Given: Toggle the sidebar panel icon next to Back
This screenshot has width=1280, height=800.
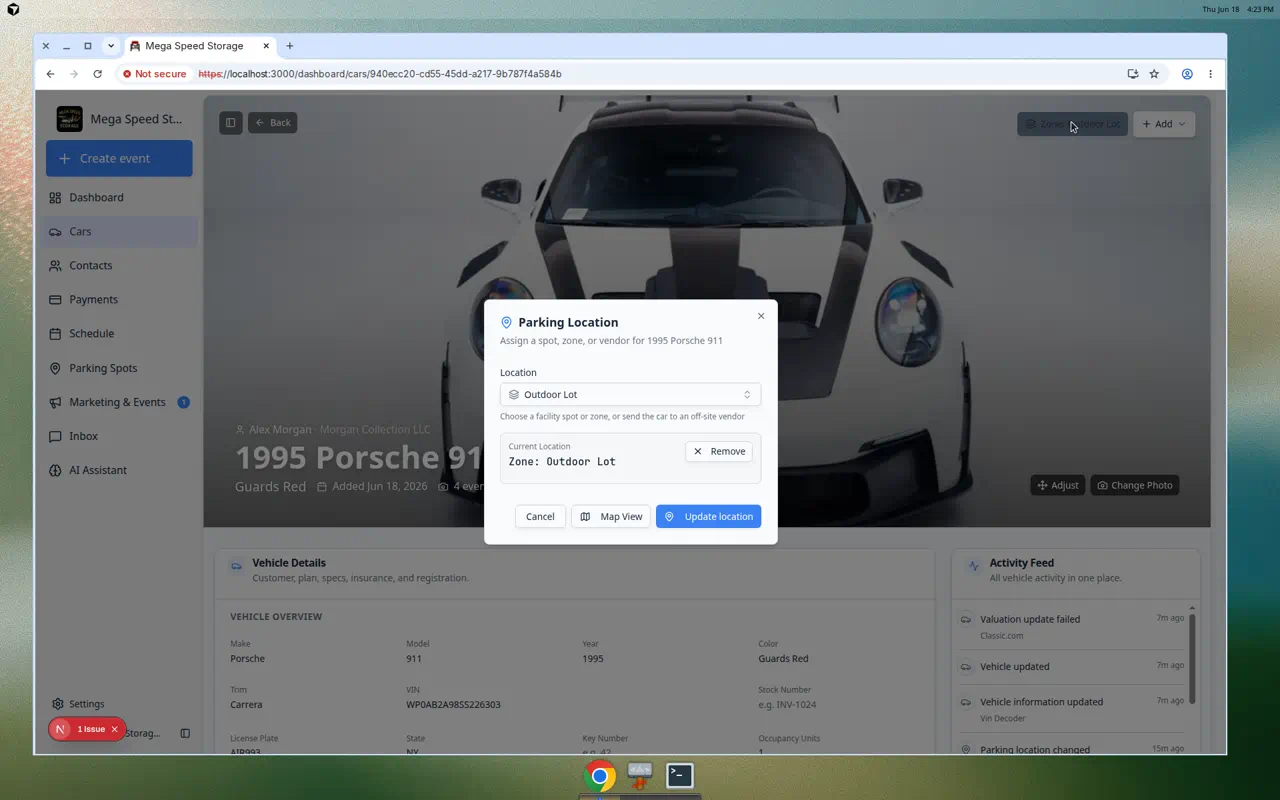Looking at the screenshot, I should [x=230, y=123].
